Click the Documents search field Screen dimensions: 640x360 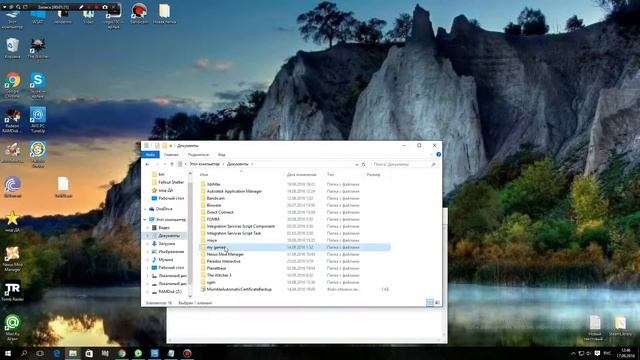point(404,164)
